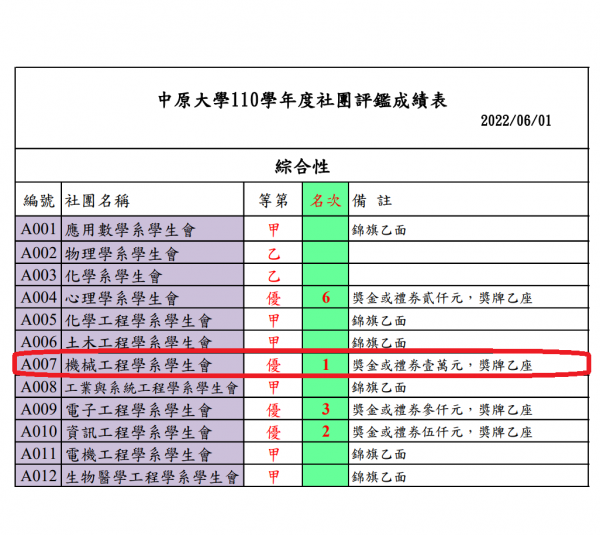600x535 pixels.
Task: Click rank 1 in row A007
Action: pos(326,365)
